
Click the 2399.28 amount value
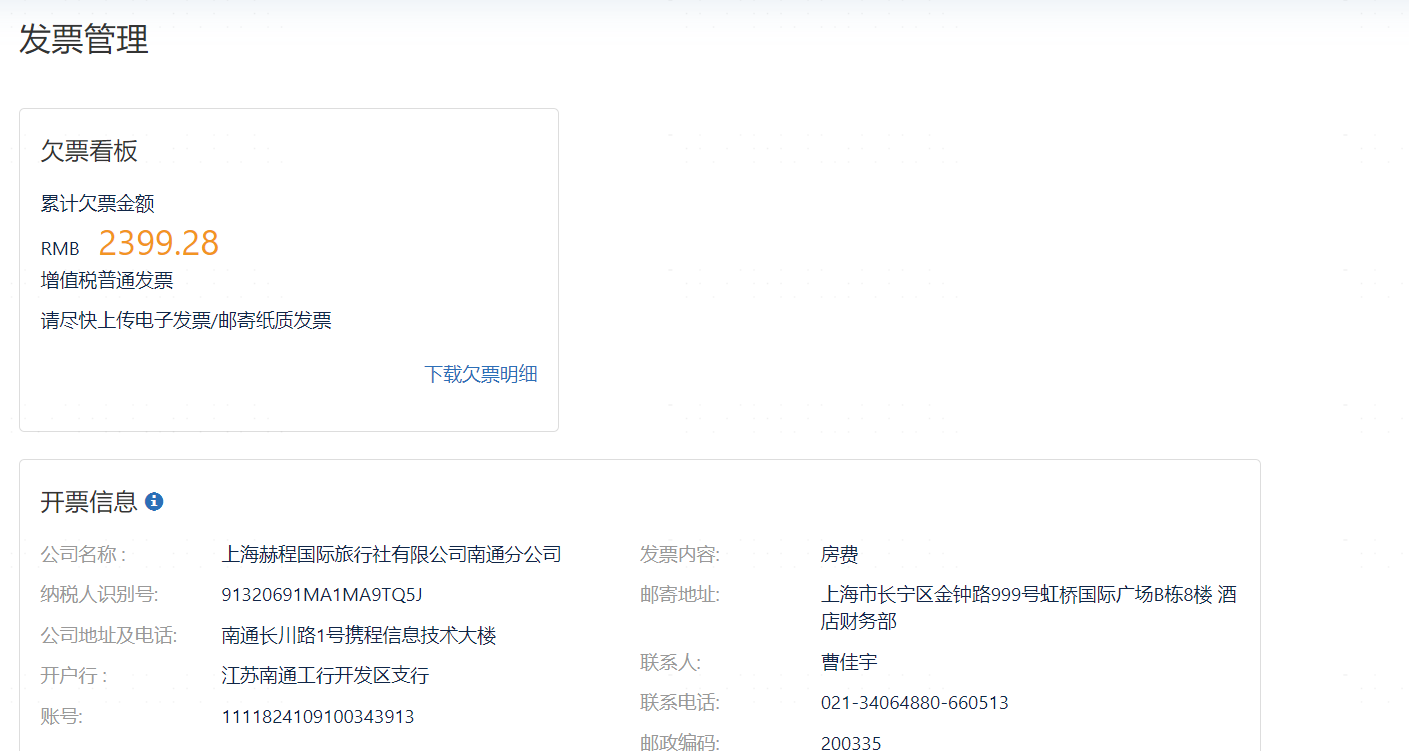coord(158,243)
